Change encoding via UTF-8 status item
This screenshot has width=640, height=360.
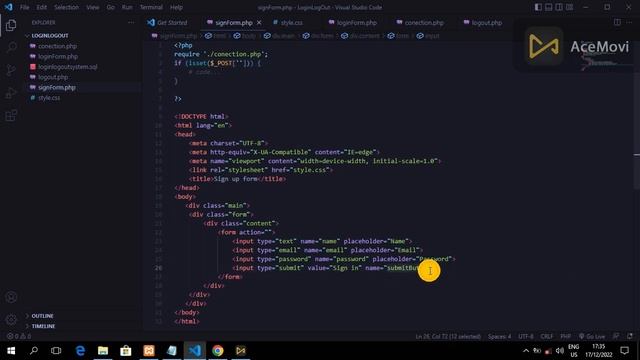click(526, 336)
